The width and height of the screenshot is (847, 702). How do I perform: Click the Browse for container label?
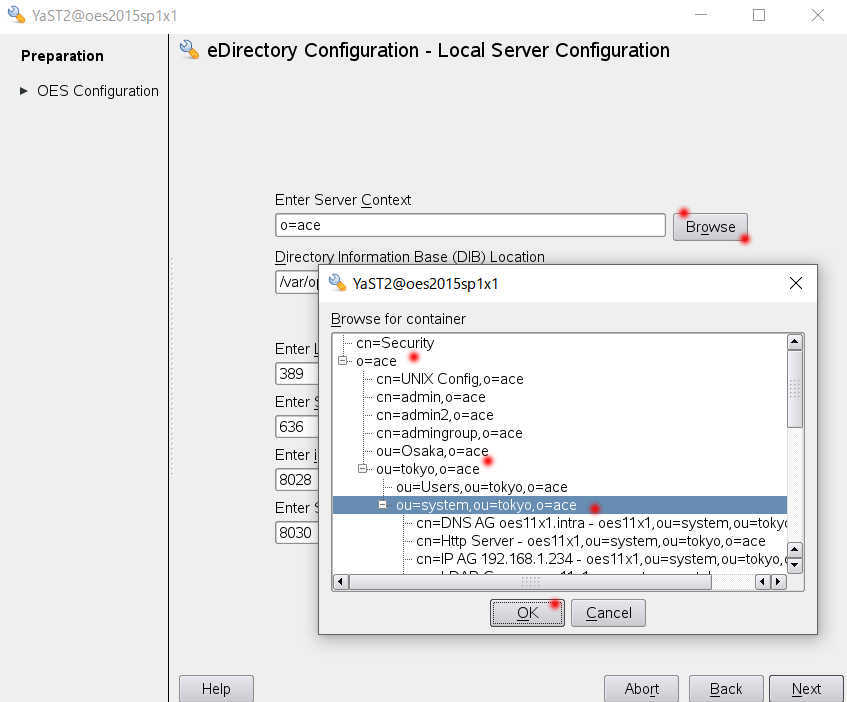click(x=398, y=319)
